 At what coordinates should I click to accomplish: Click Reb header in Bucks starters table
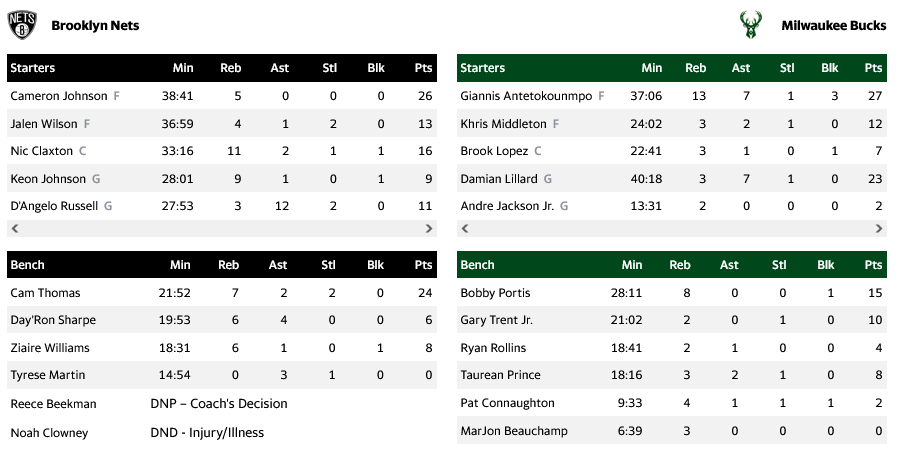coord(695,68)
